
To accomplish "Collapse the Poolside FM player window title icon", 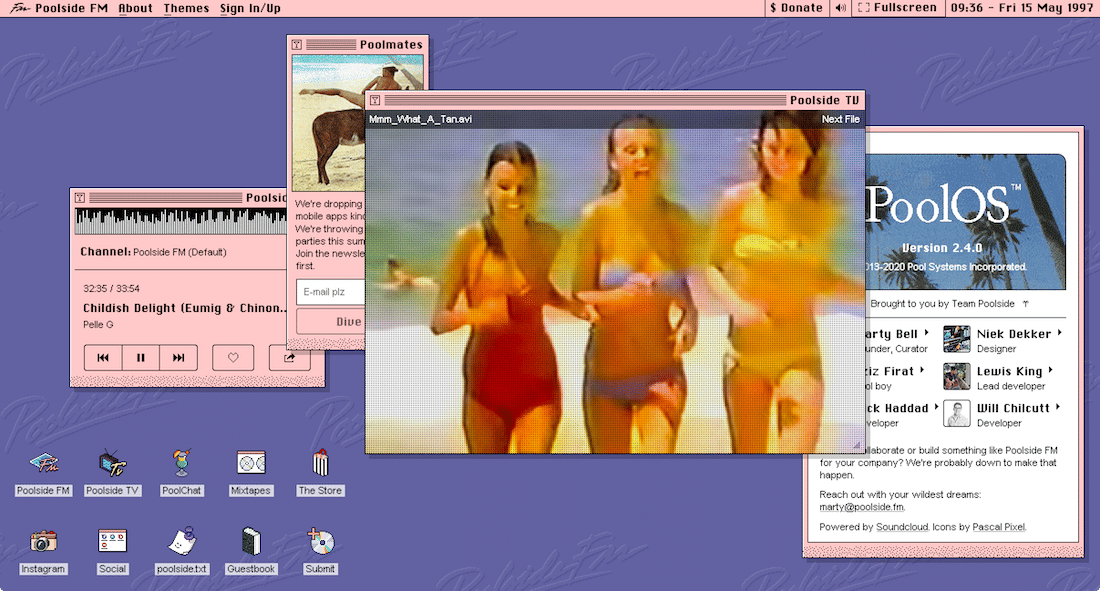I will 80,198.
